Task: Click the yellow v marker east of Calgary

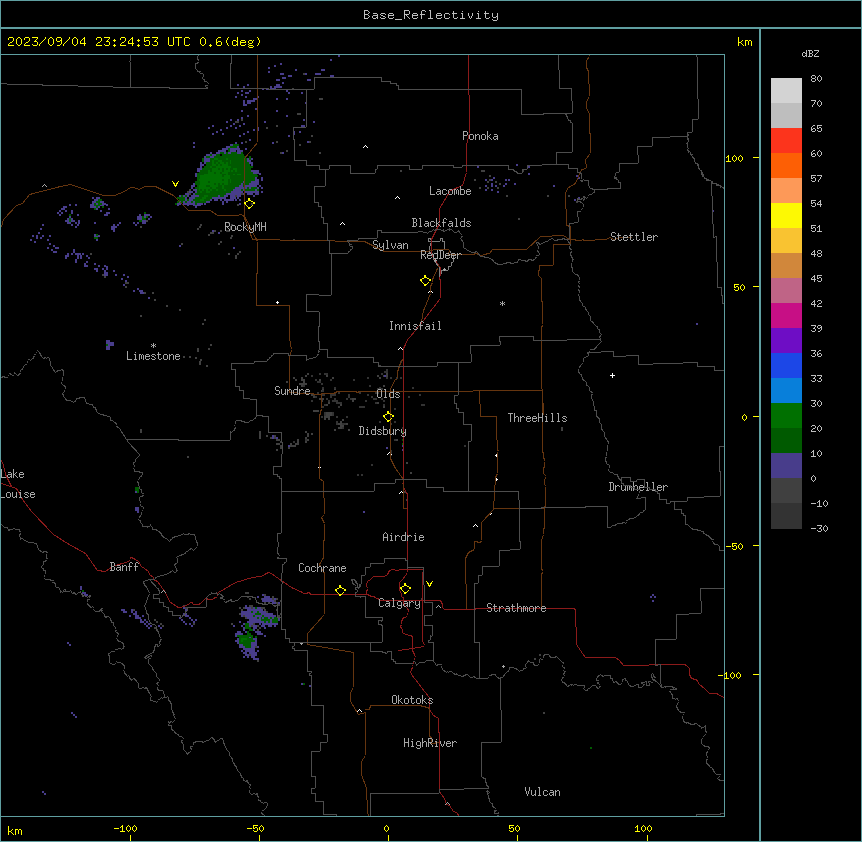Action: [x=429, y=584]
